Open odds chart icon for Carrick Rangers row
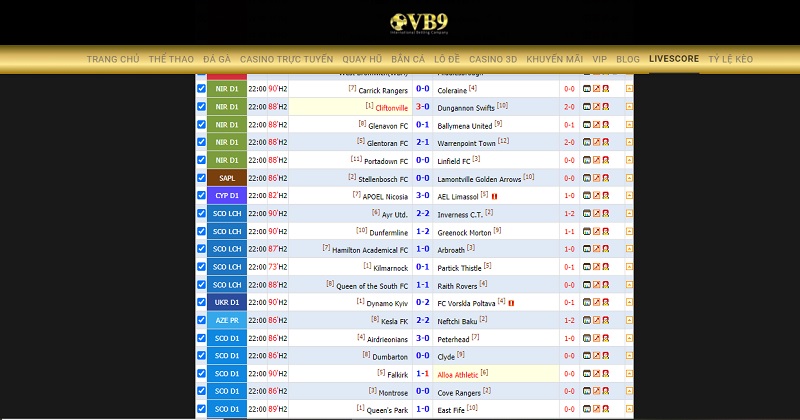The width and height of the screenshot is (800, 420). pos(596,89)
